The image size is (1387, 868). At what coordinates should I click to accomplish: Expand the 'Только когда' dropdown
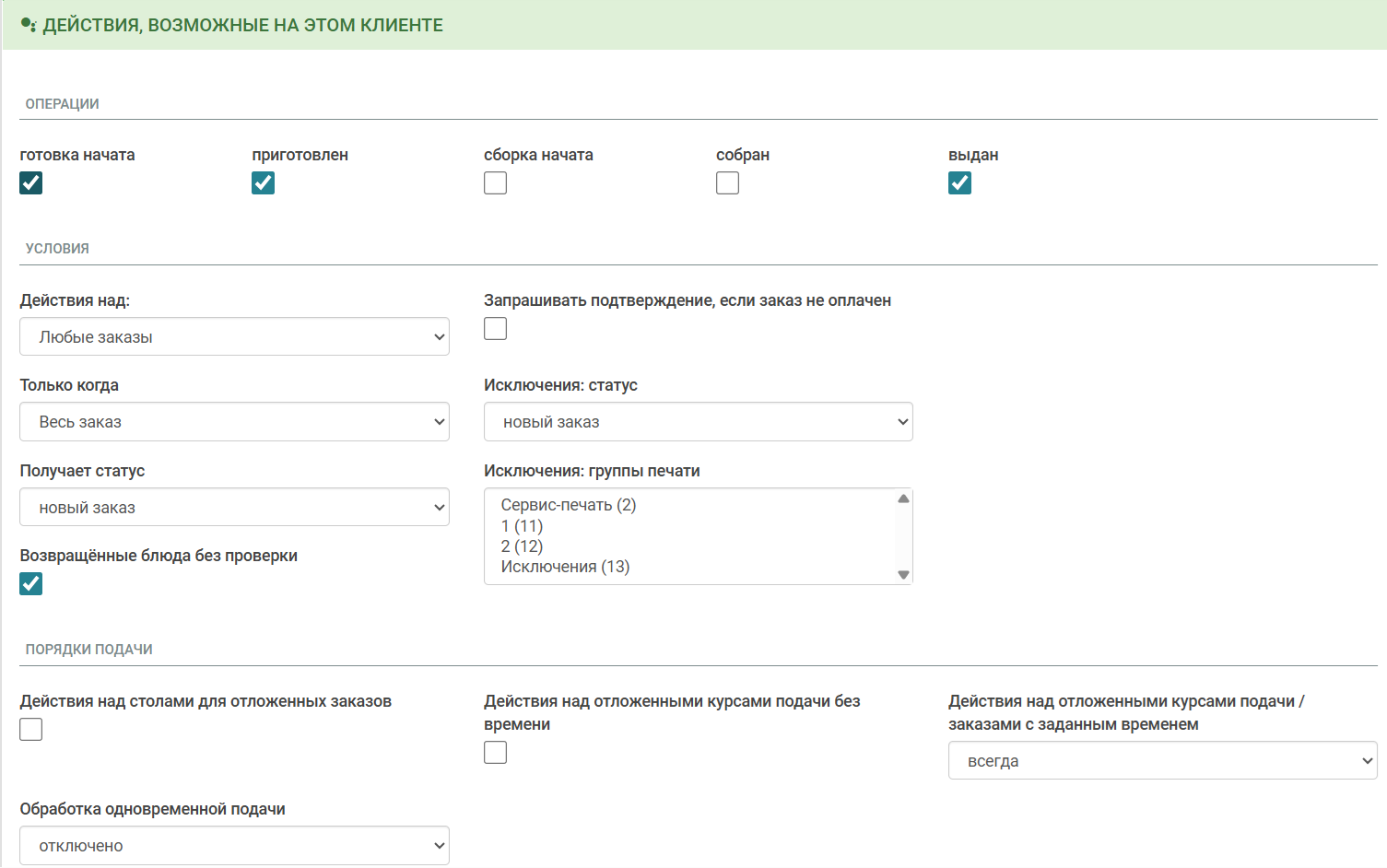[234, 422]
